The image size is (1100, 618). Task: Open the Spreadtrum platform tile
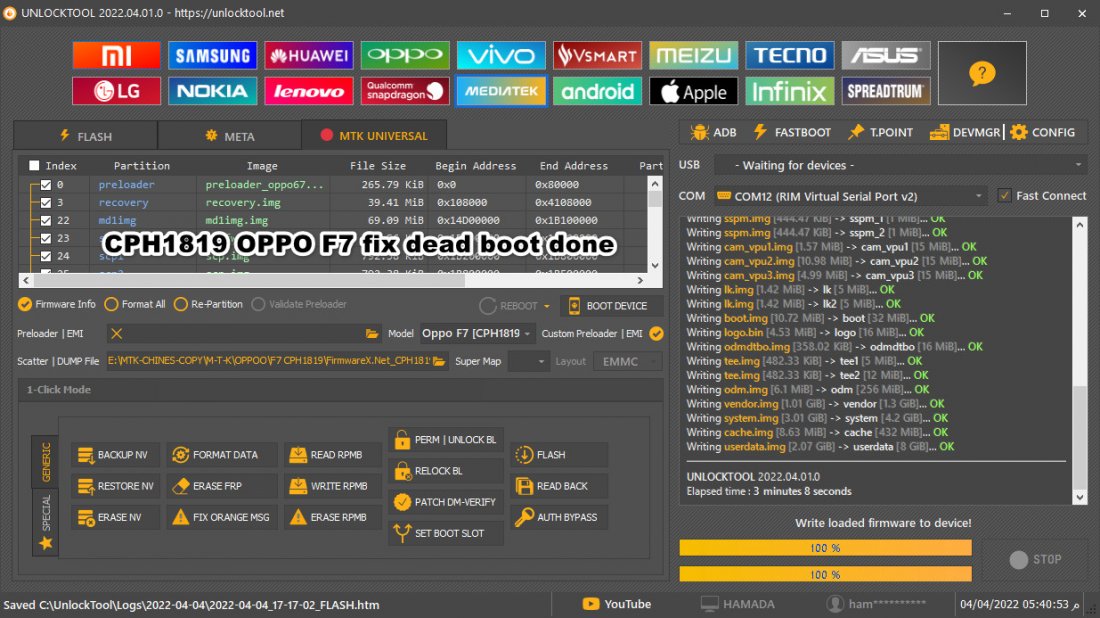[885, 91]
